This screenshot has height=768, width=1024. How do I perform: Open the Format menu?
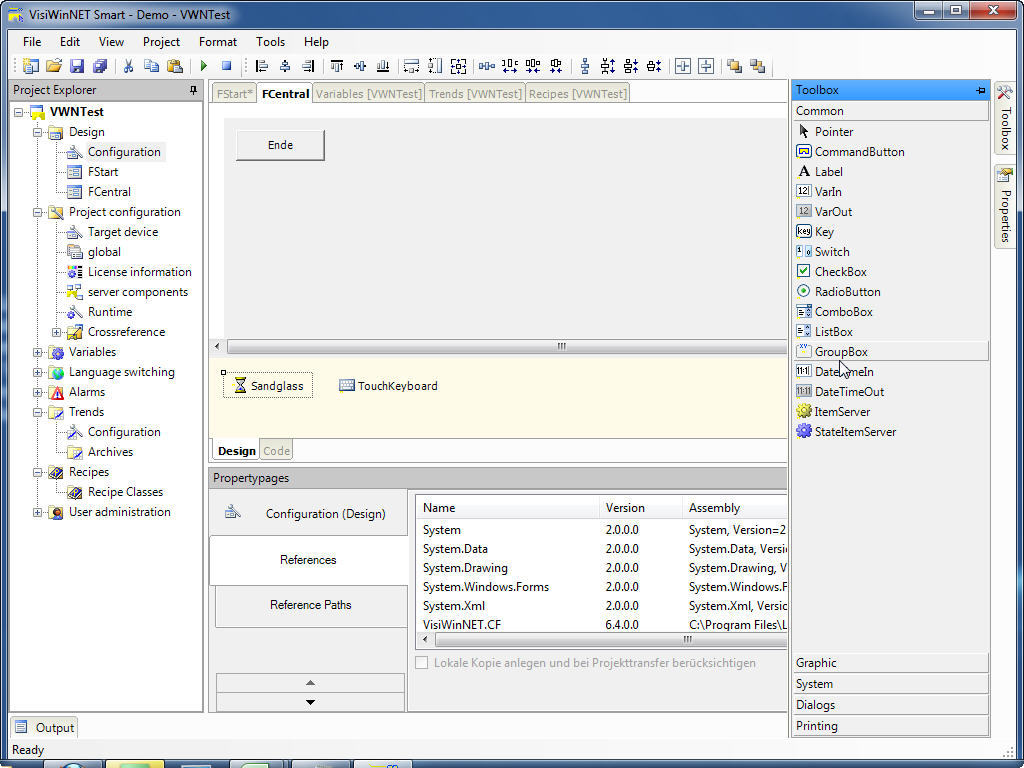(217, 42)
